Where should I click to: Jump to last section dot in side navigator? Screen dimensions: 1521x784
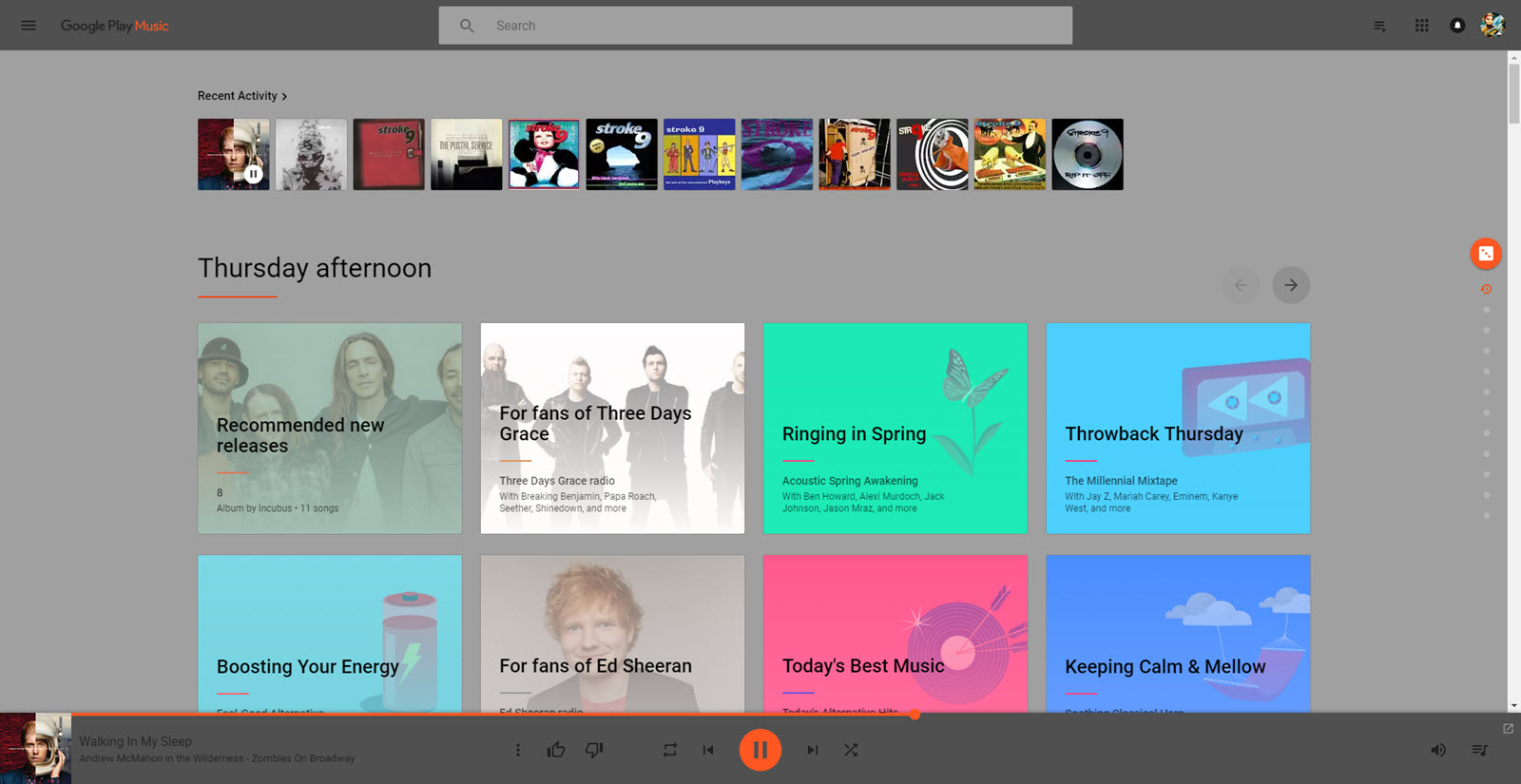pos(1486,516)
